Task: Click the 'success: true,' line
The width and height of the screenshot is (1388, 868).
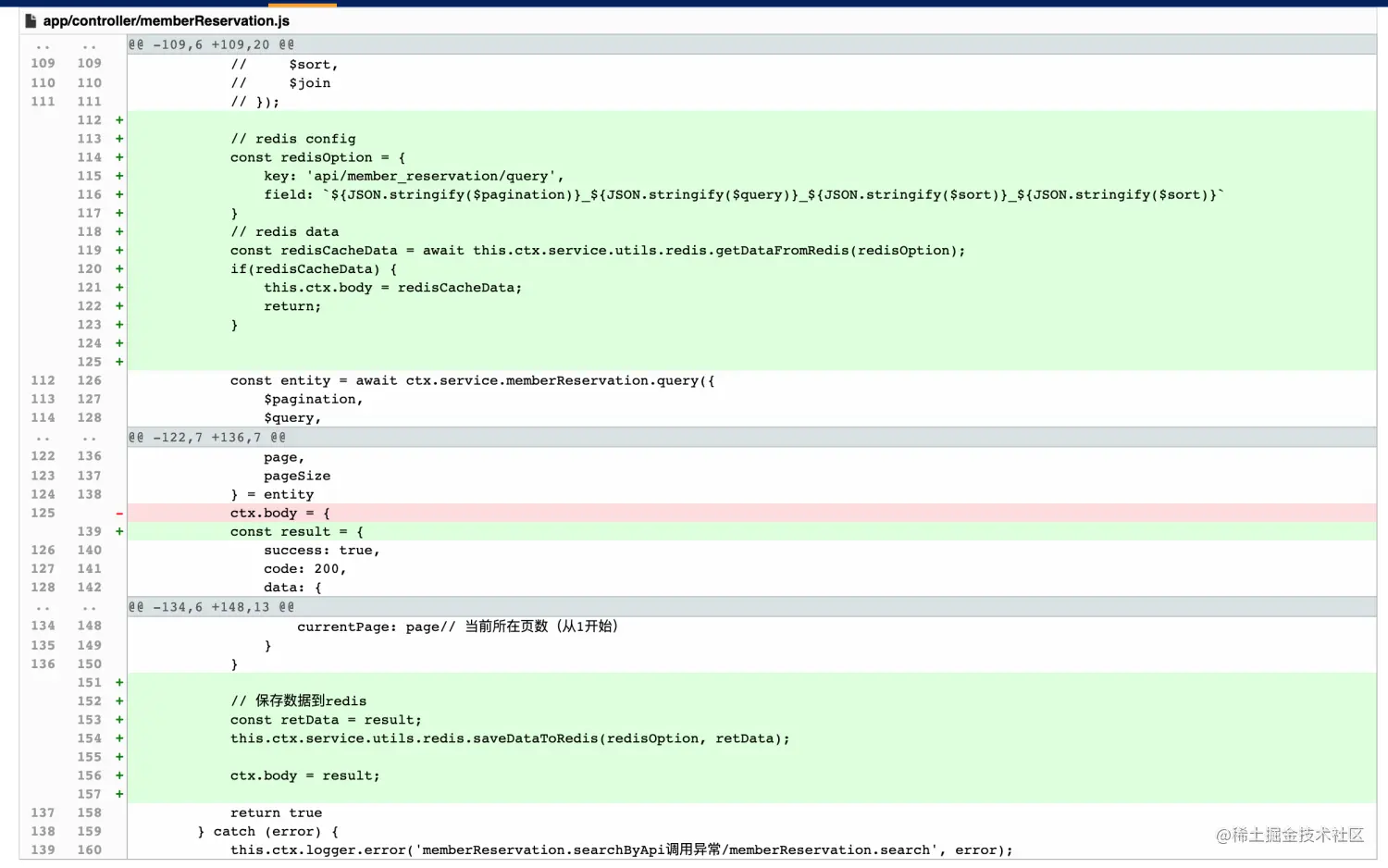Action: click(322, 550)
